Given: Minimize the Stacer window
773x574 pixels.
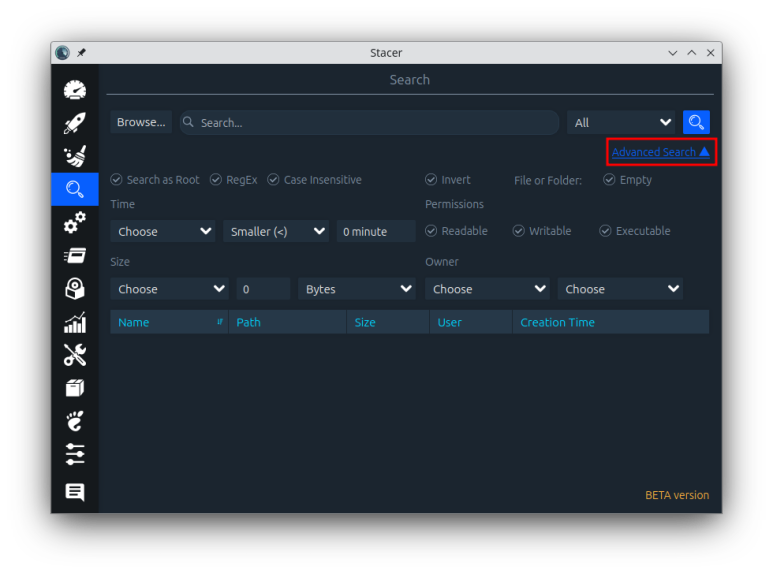Looking at the screenshot, I should click(x=672, y=53).
